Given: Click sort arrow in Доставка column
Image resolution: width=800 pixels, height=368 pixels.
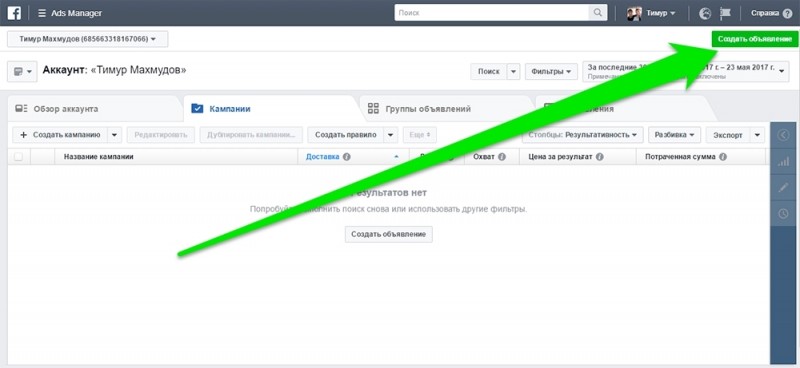Looking at the screenshot, I should (x=396, y=157).
